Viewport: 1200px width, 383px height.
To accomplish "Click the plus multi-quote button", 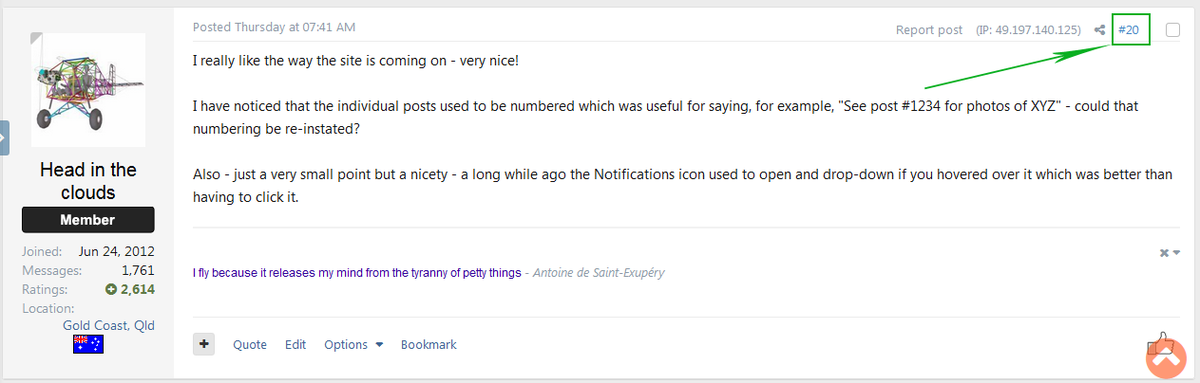I will pyautogui.click(x=204, y=344).
